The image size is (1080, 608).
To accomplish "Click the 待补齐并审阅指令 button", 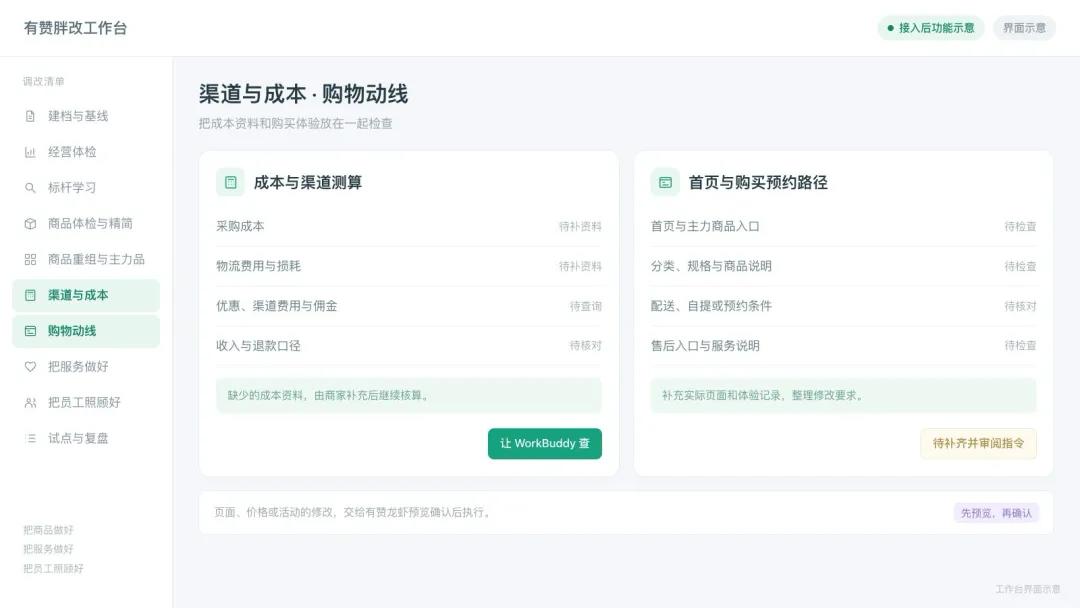I will click(978, 443).
